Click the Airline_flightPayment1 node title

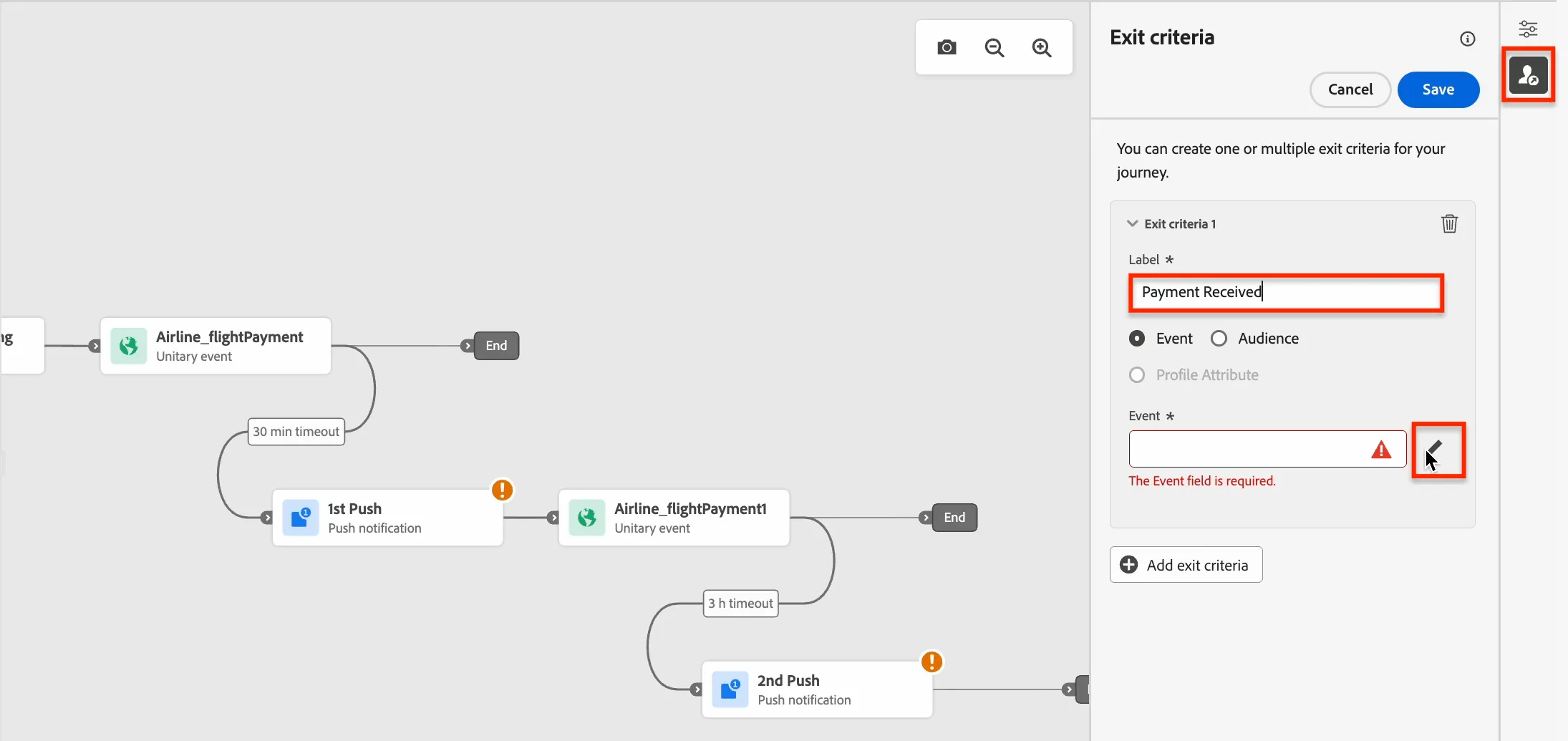tap(690, 509)
